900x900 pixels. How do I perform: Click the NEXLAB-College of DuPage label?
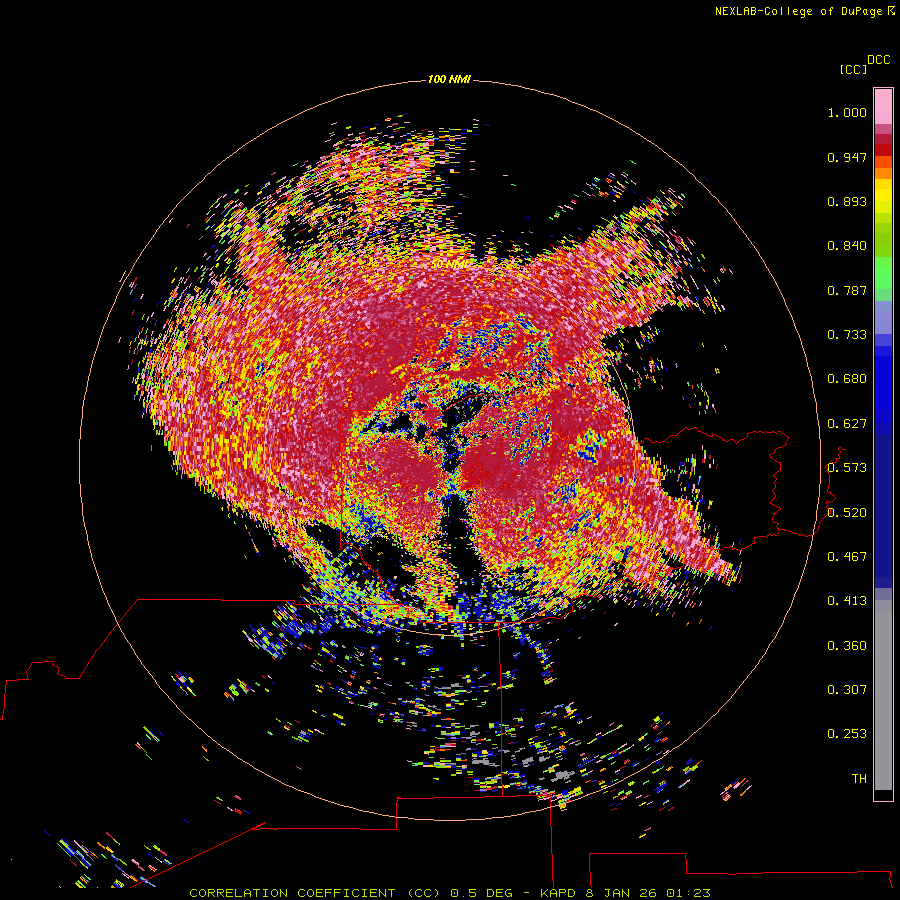click(x=798, y=11)
